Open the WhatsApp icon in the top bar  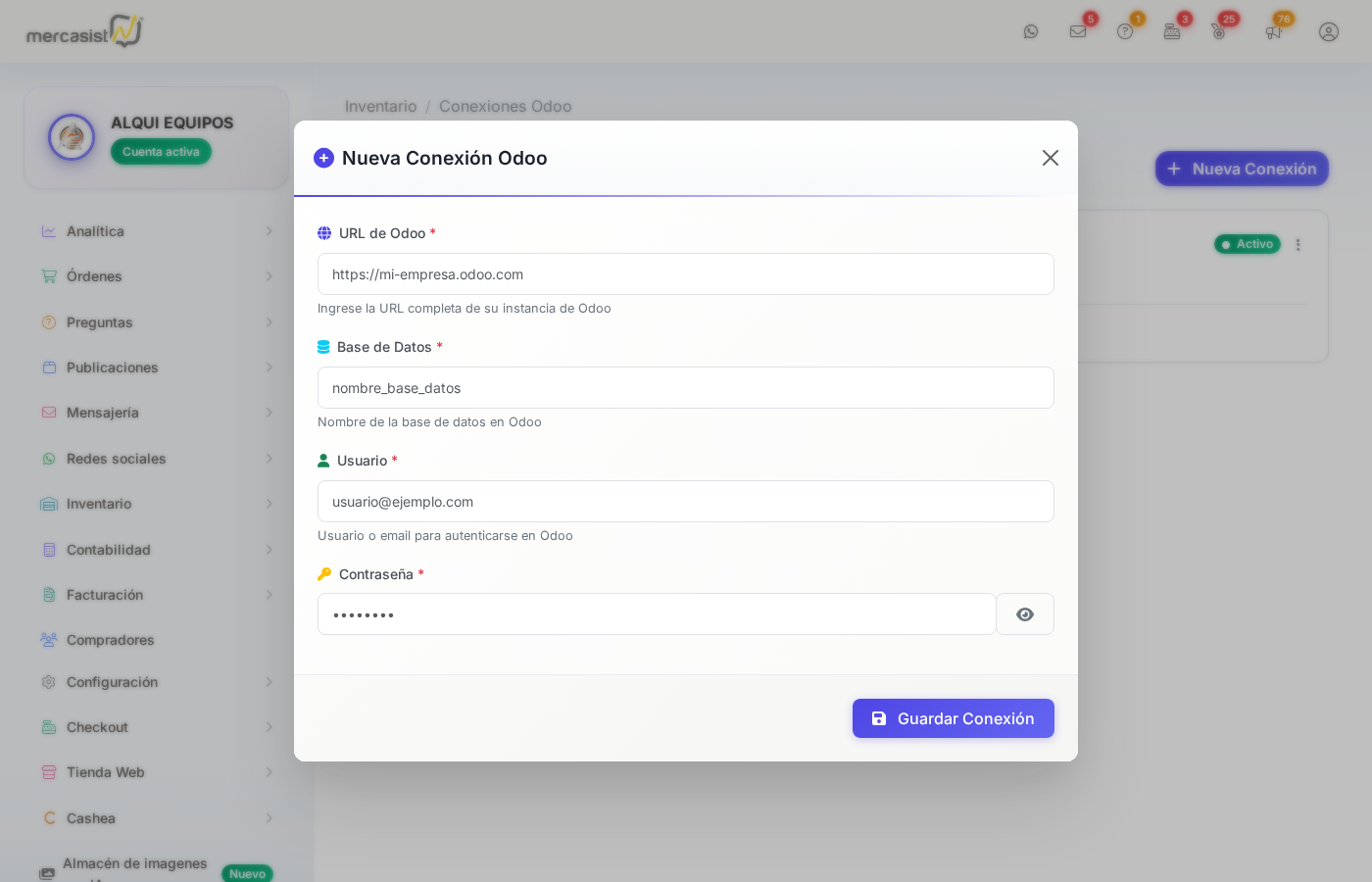(1031, 31)
